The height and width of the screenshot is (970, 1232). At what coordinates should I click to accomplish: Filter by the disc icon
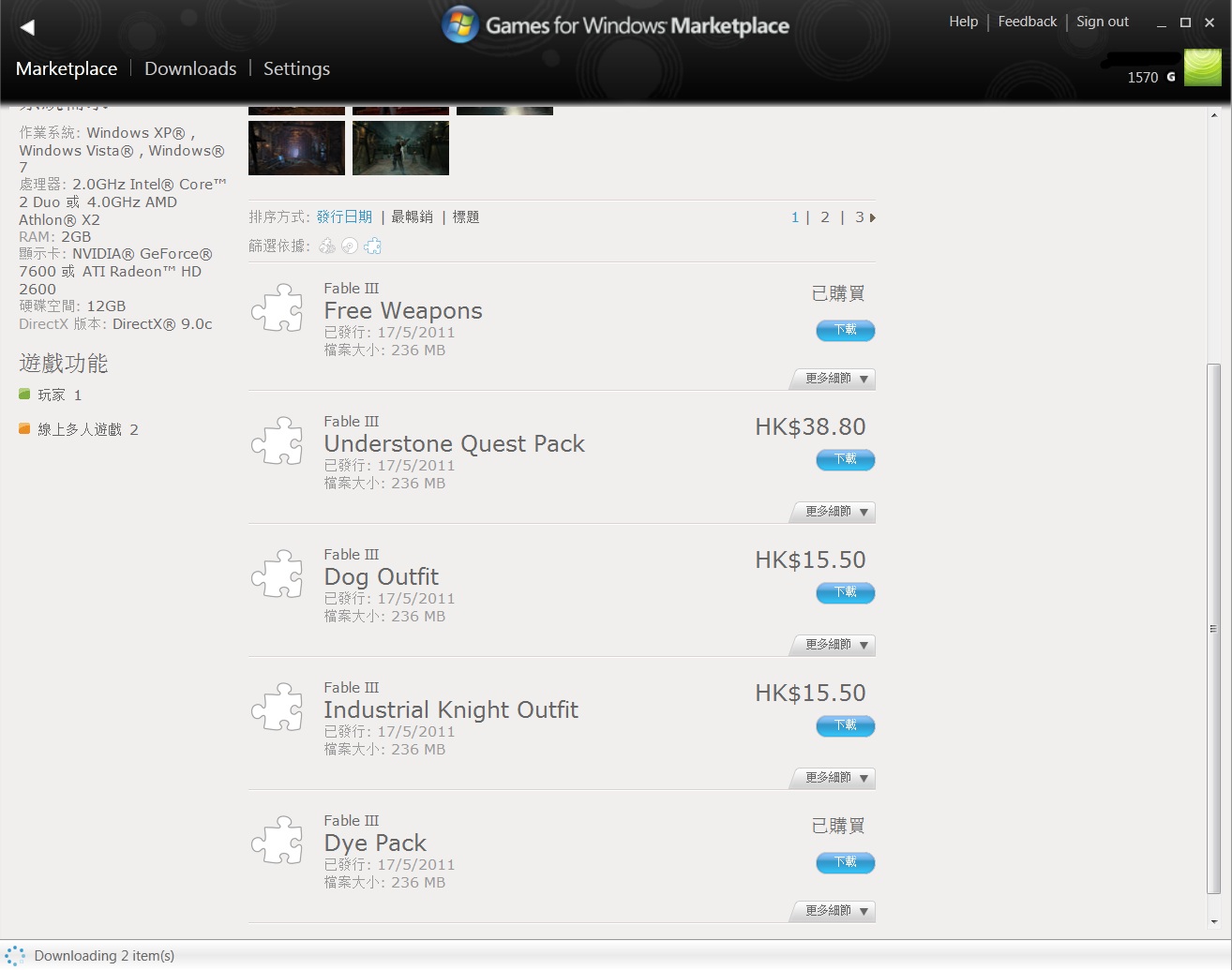[350, 246]
